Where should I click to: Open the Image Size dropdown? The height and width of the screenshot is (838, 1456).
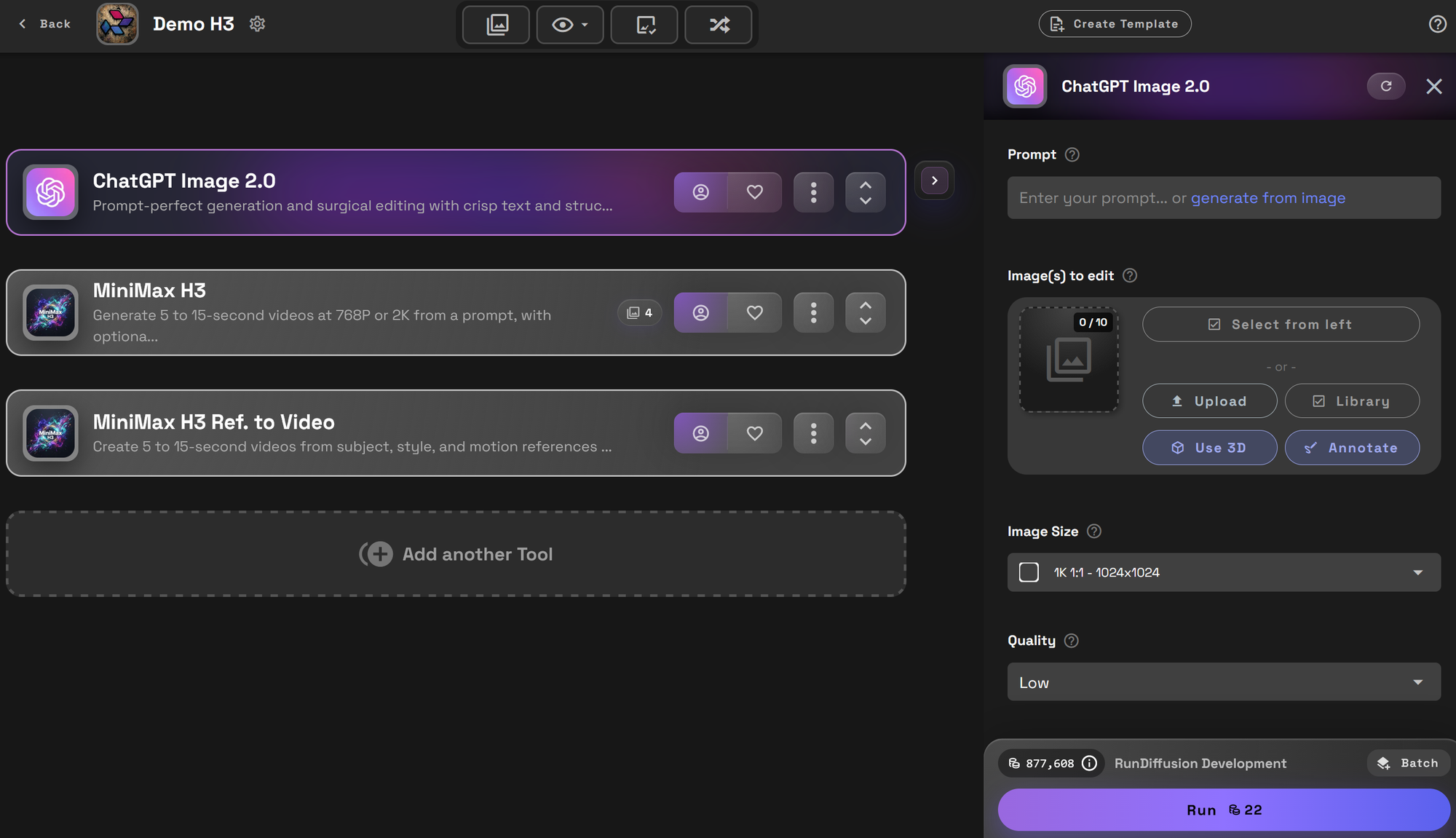coord(1224,572)
